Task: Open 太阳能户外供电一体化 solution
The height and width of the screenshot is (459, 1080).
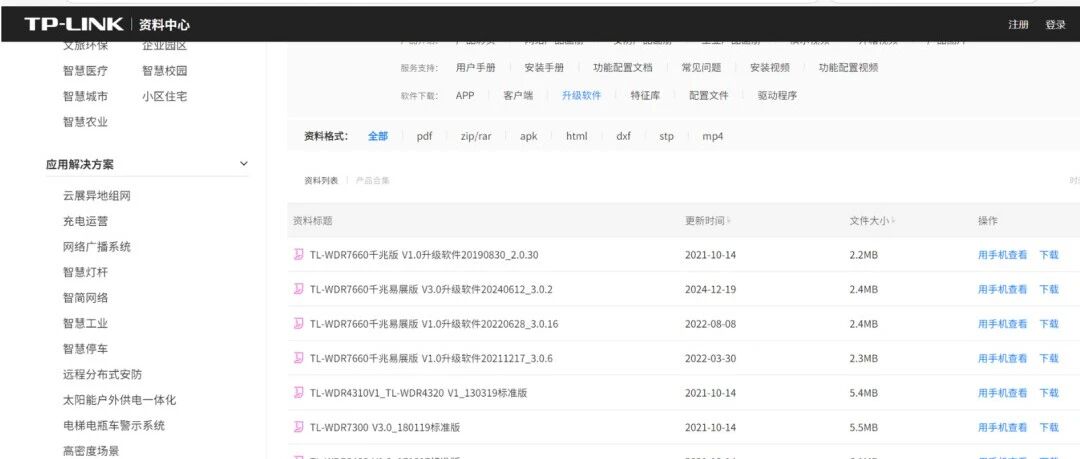Action: [x=119, y=400]
